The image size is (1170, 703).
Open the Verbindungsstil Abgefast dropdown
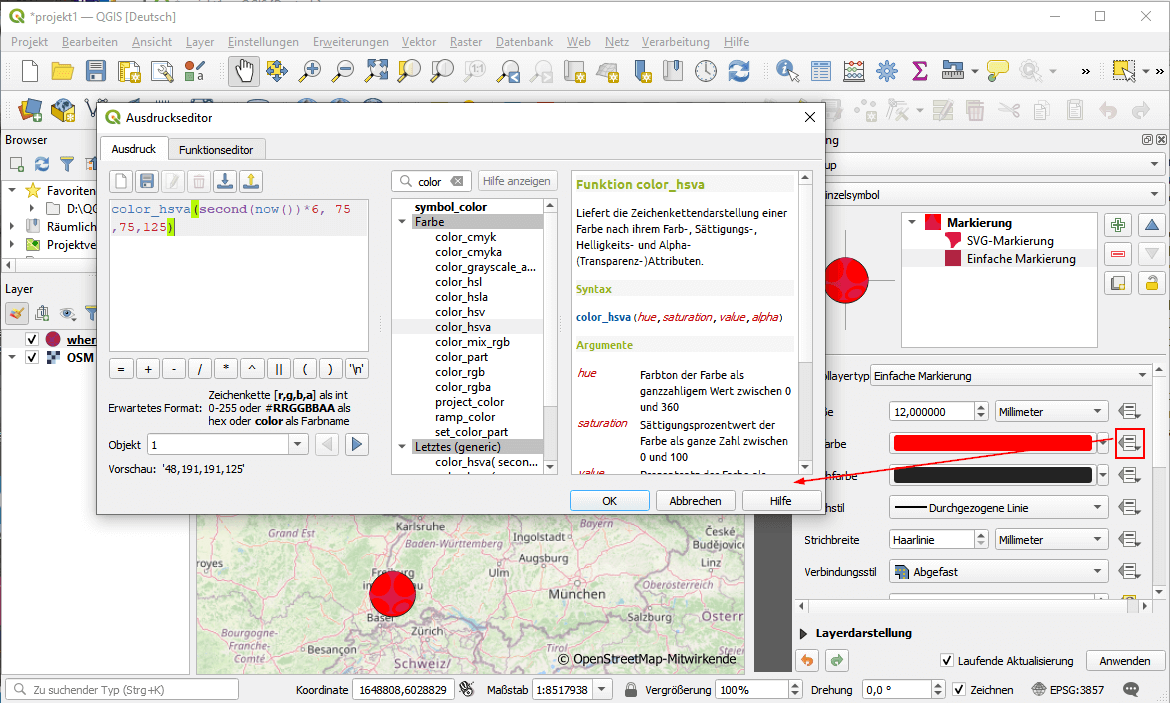(998, 572)
